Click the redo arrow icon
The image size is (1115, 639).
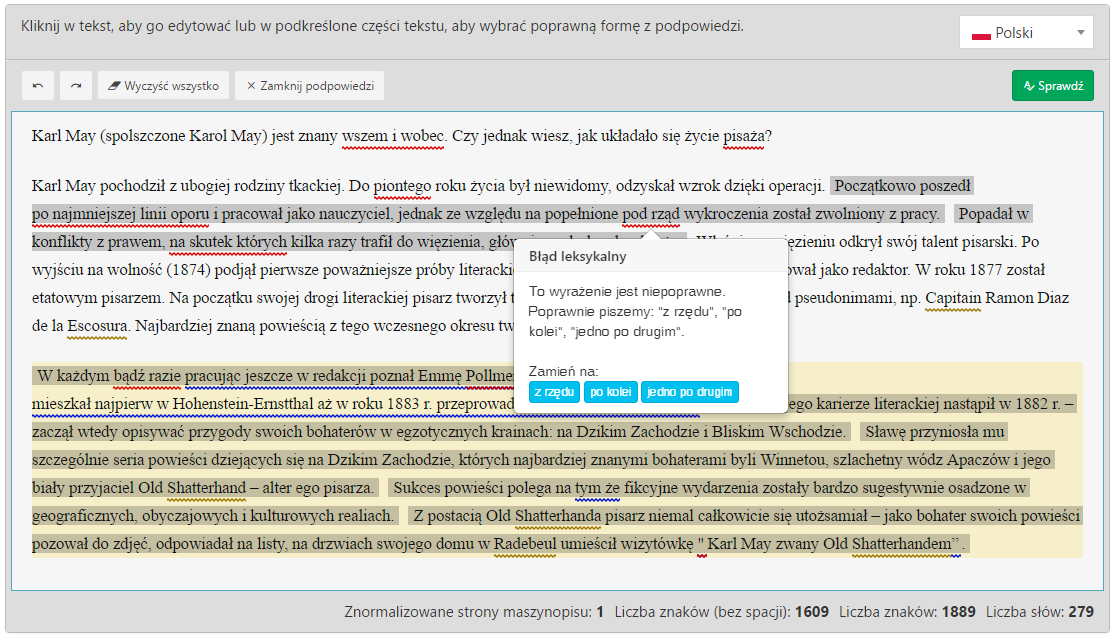click(75, 86)
